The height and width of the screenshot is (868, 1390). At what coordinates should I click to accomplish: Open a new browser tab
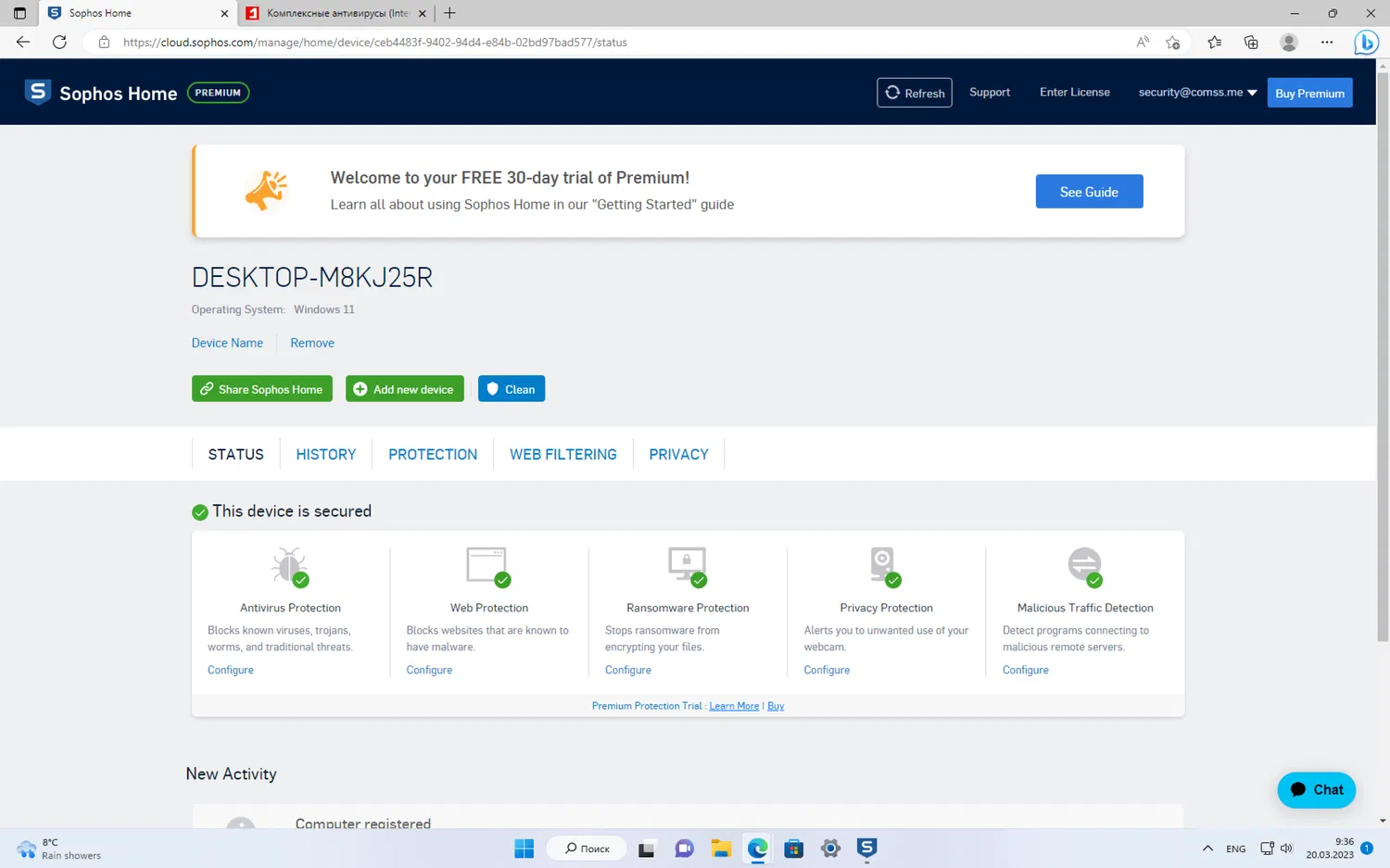pyautogui.click(x=449, y=13)
